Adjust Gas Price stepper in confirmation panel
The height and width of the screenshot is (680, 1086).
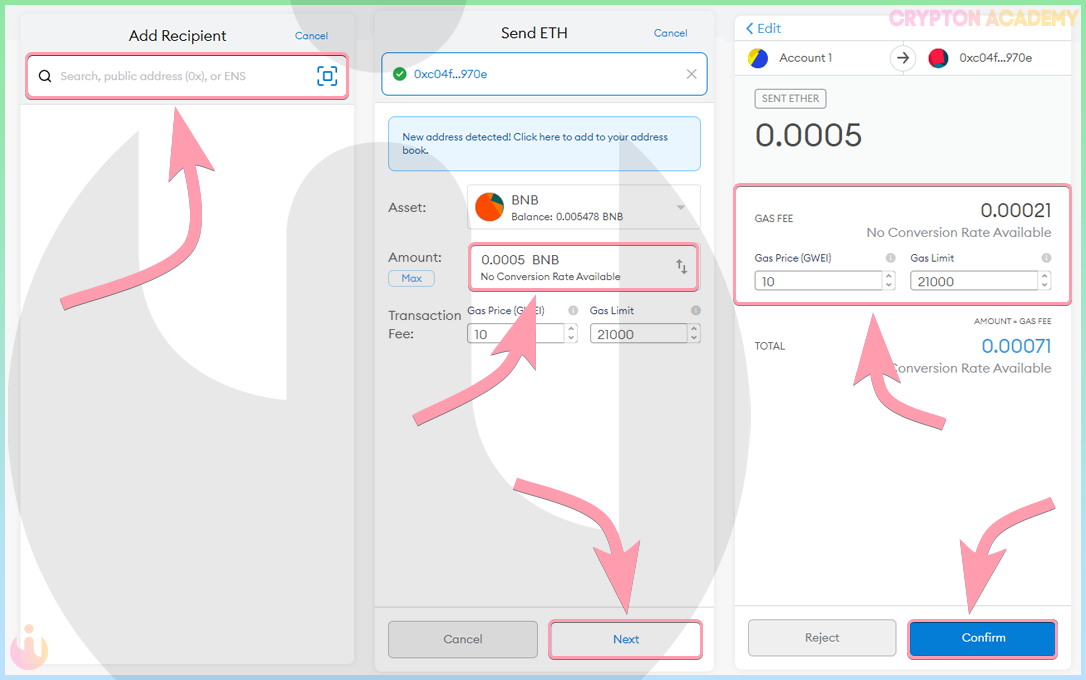coord(889,280)
